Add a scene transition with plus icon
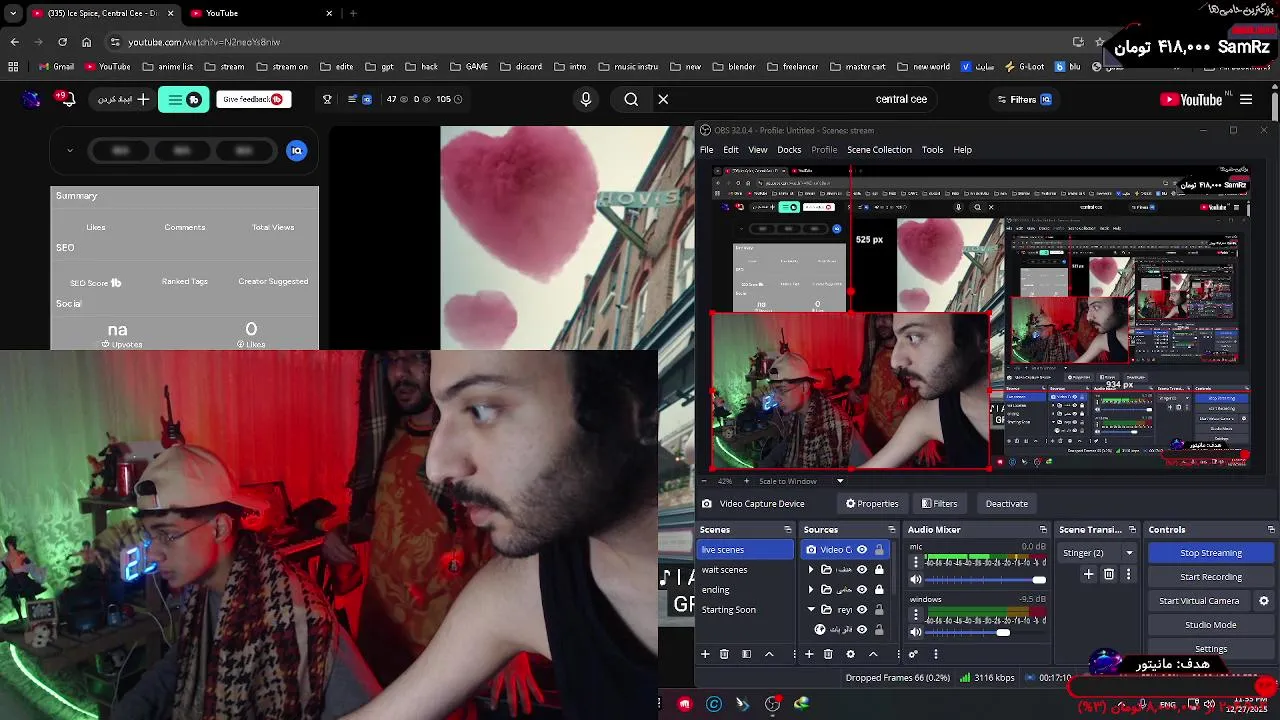Screen dimensions: 1280x720 [1089, 574]
